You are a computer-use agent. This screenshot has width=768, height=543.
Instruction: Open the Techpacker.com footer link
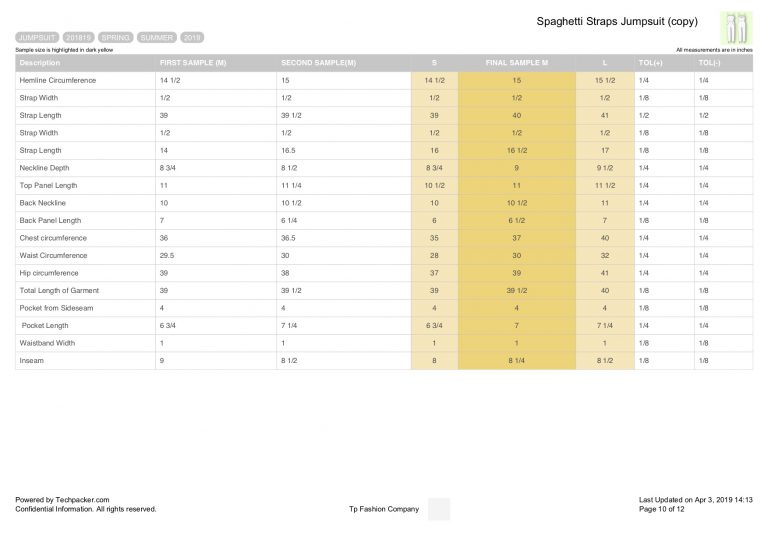point(82,500)
